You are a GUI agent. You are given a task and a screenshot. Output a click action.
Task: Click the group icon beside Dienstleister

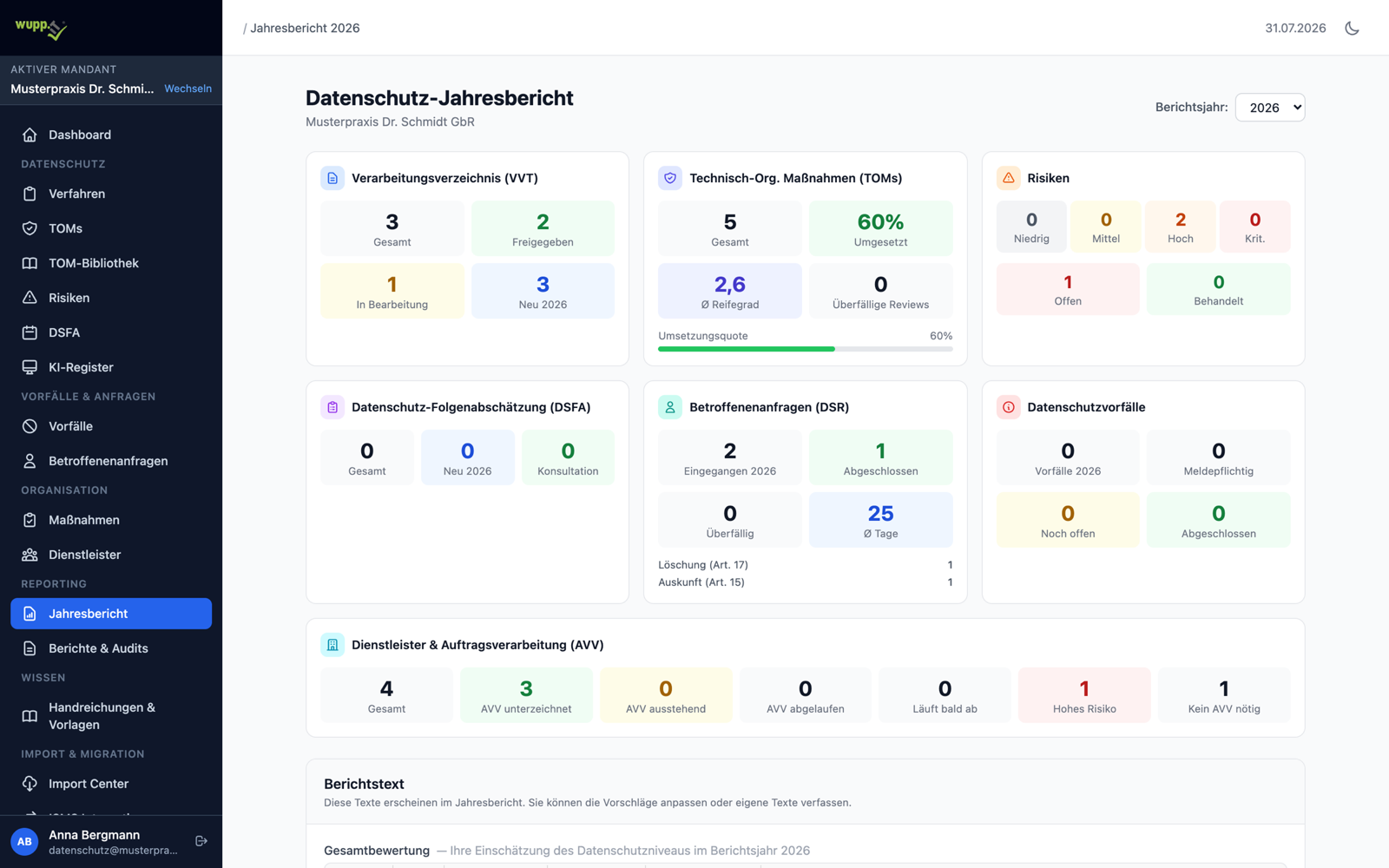click(x=30, y=555)
